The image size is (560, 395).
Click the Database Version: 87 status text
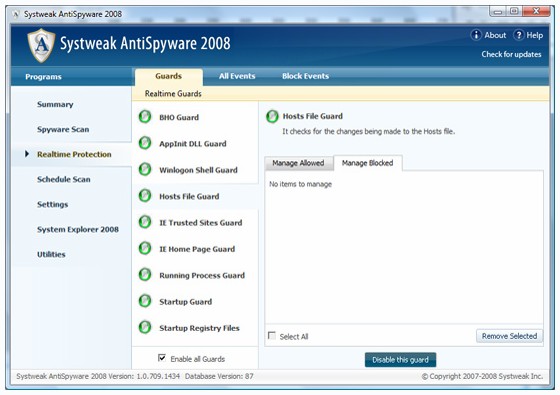click(219, 376)
